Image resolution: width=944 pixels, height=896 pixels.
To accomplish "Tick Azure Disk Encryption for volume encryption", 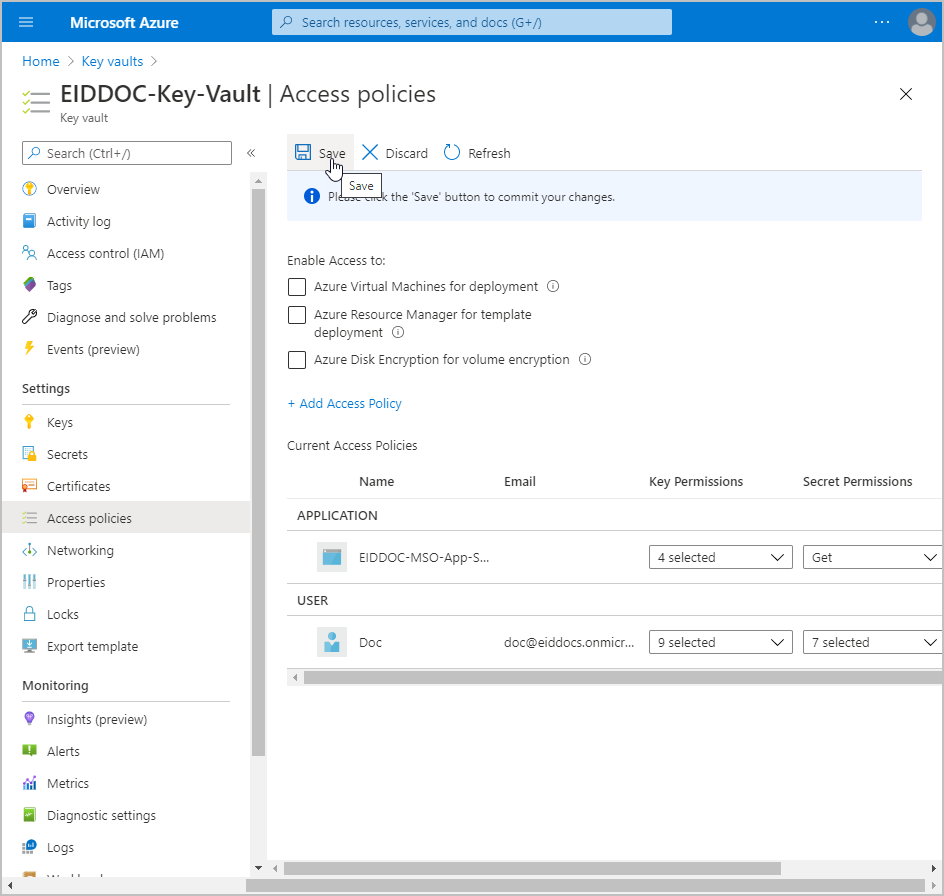I will (297, 360).
